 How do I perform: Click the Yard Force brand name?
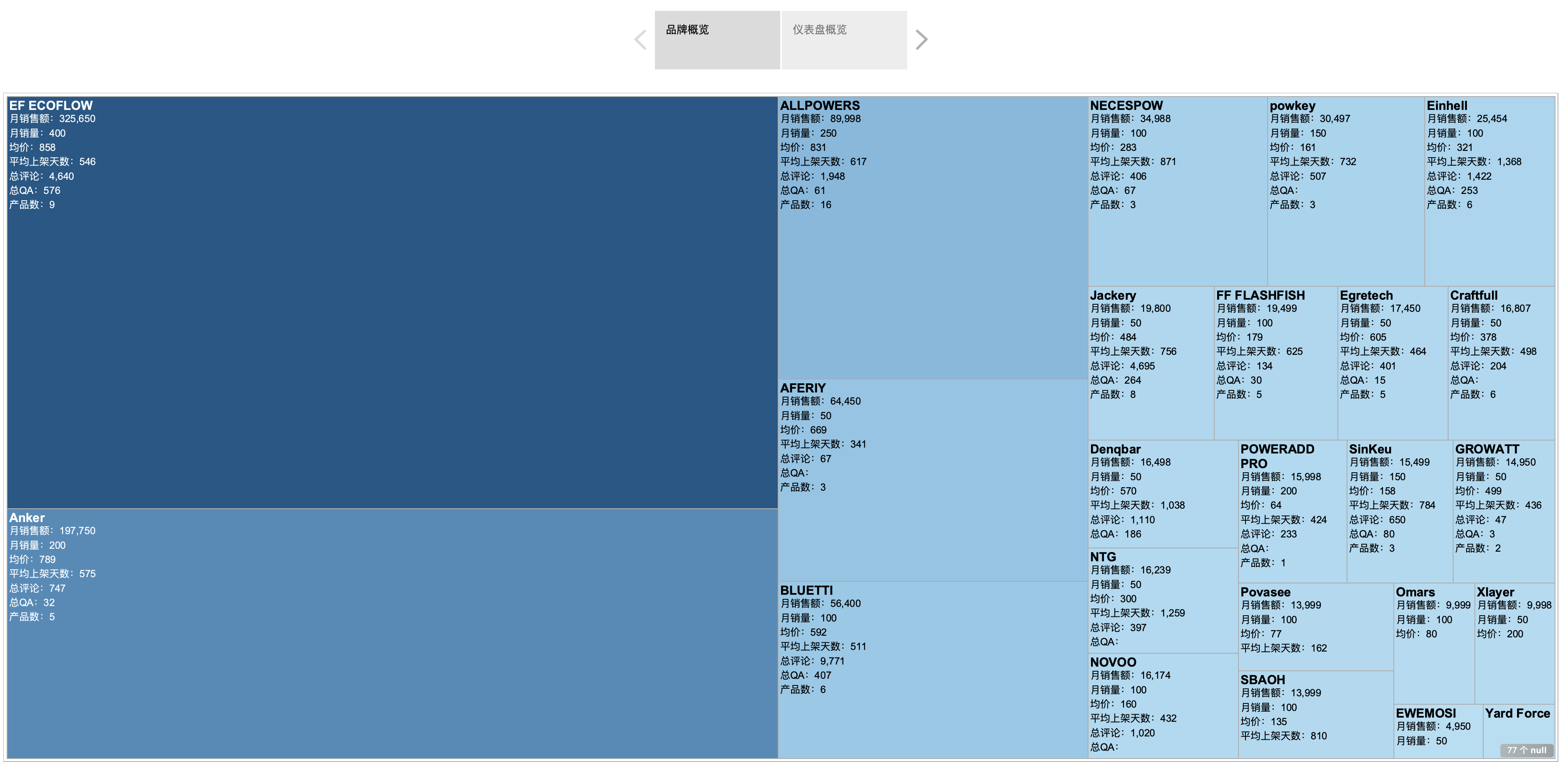(1517, 713)
